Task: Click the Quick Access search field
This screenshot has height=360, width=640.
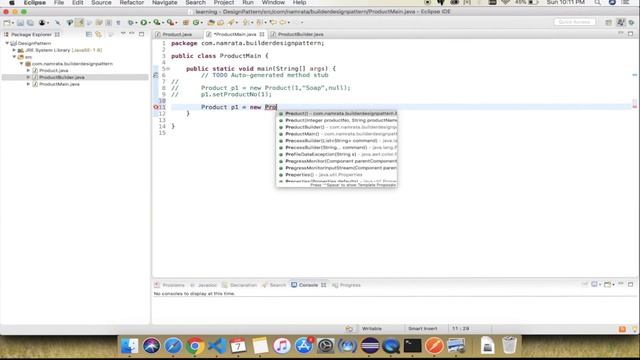Action: (574, 22)
